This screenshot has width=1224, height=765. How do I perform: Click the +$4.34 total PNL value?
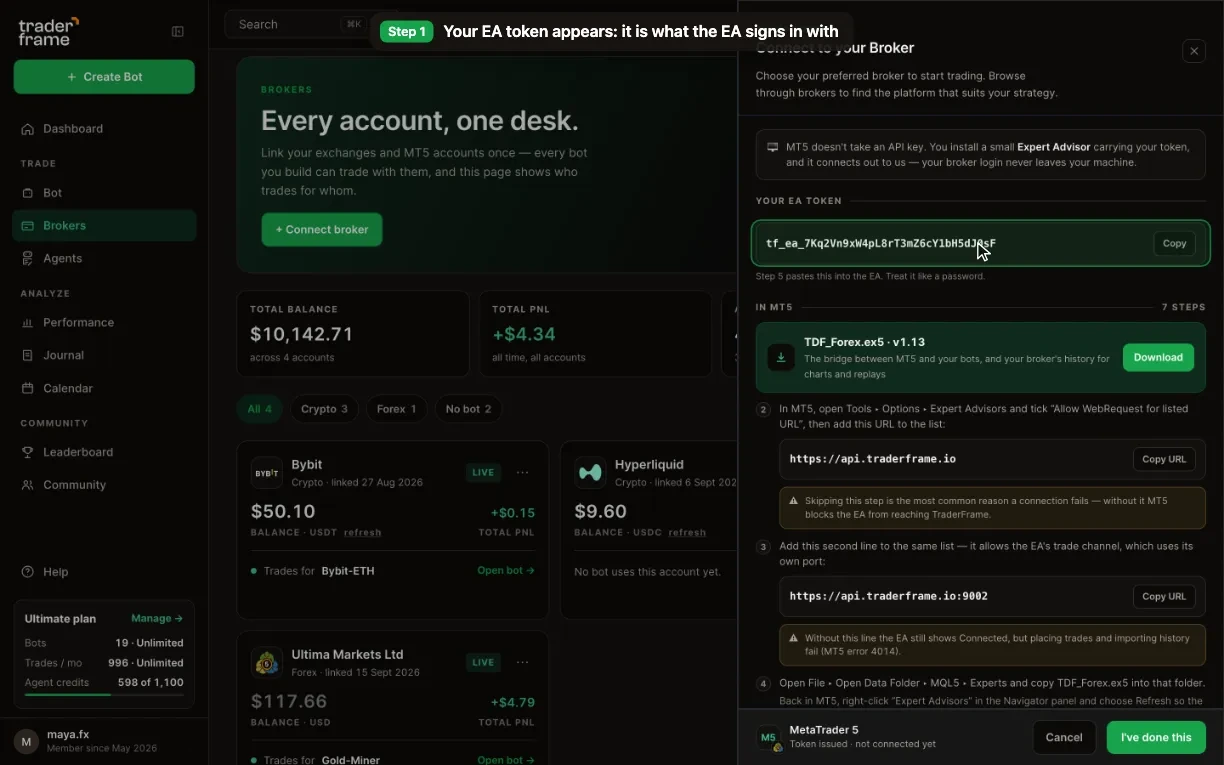[x=523, y=334]
